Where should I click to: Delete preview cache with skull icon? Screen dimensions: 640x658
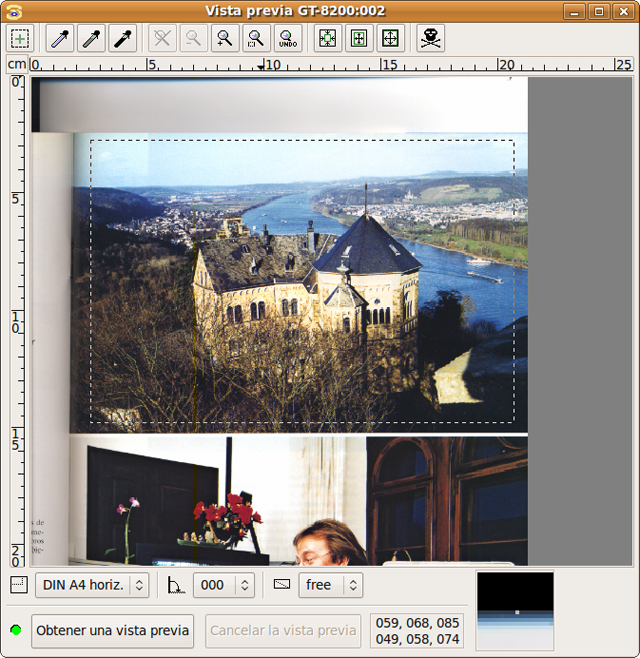(430, 39)
